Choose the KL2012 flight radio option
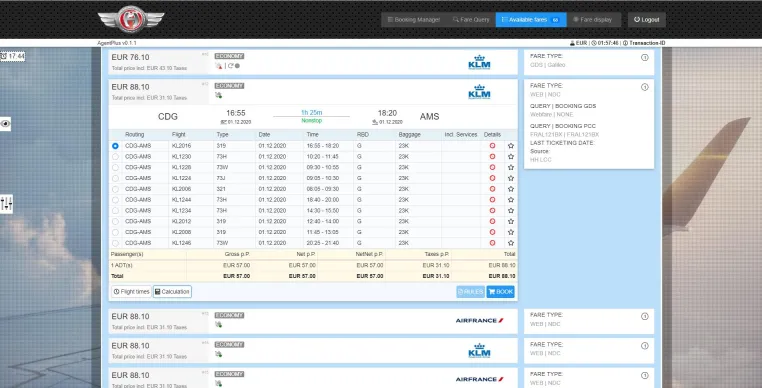Image resolution: width=762 pixels, height=388 pixels. click(x=115, y=221)
